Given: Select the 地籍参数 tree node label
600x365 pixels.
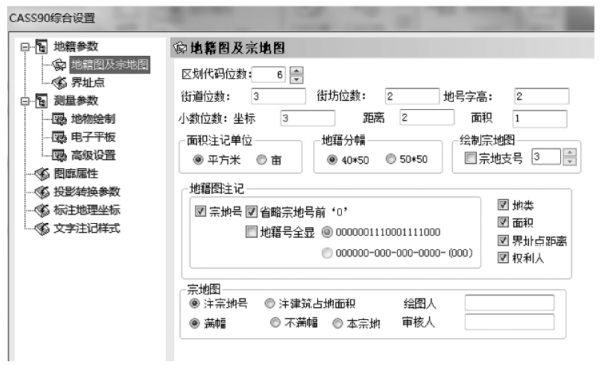Looking at the screenshot, I should 76,47.
